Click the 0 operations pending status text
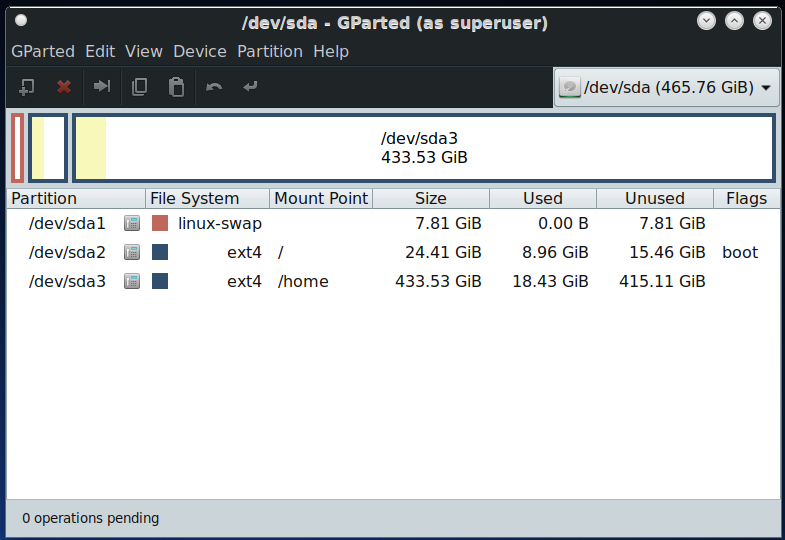Image resolution: width=785 pixels, height=540 pixels. point(91,518)
